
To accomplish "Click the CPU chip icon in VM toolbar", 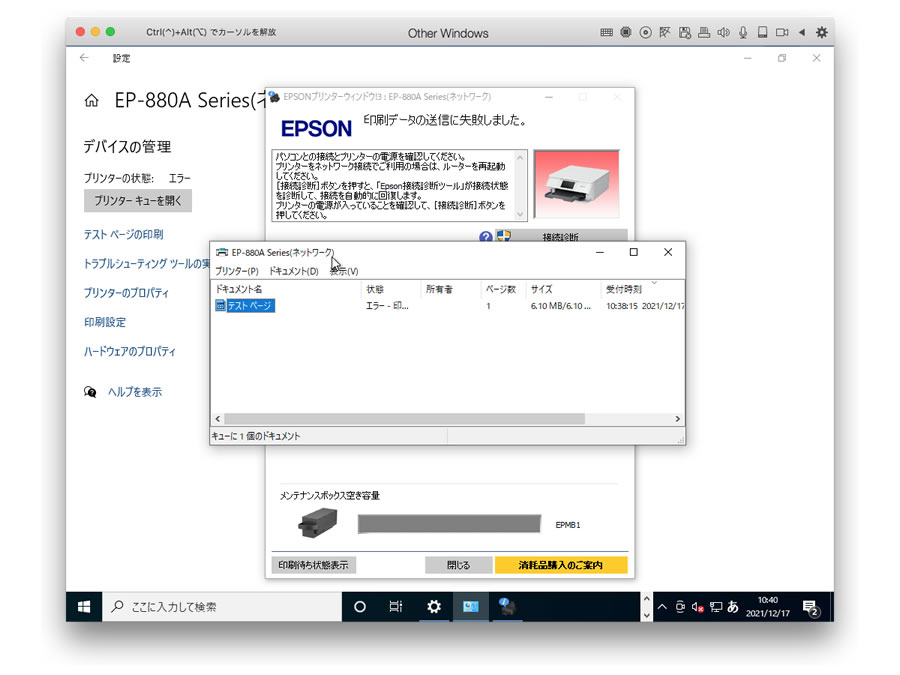I will (626, 33).
